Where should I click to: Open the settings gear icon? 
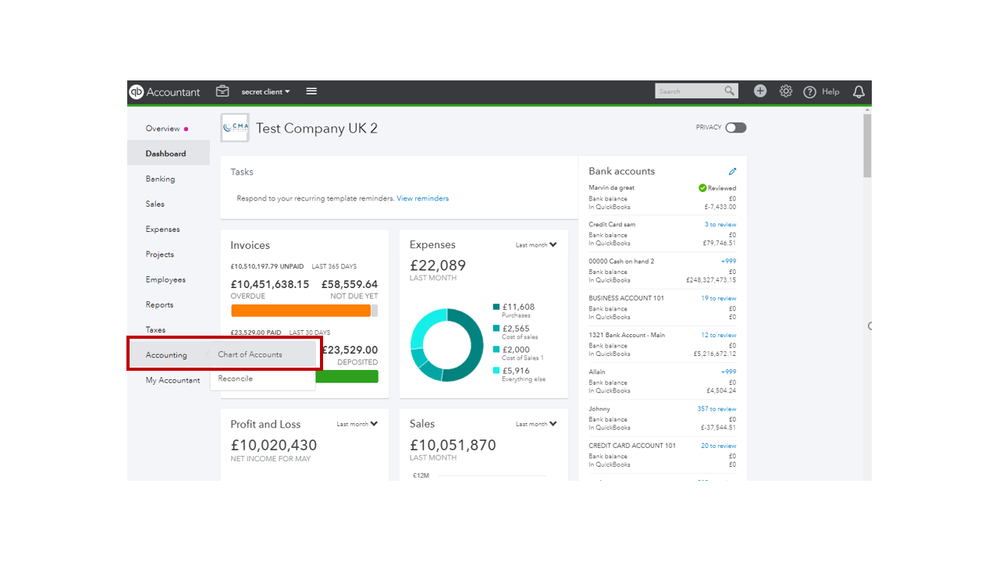tap(786, 91)
